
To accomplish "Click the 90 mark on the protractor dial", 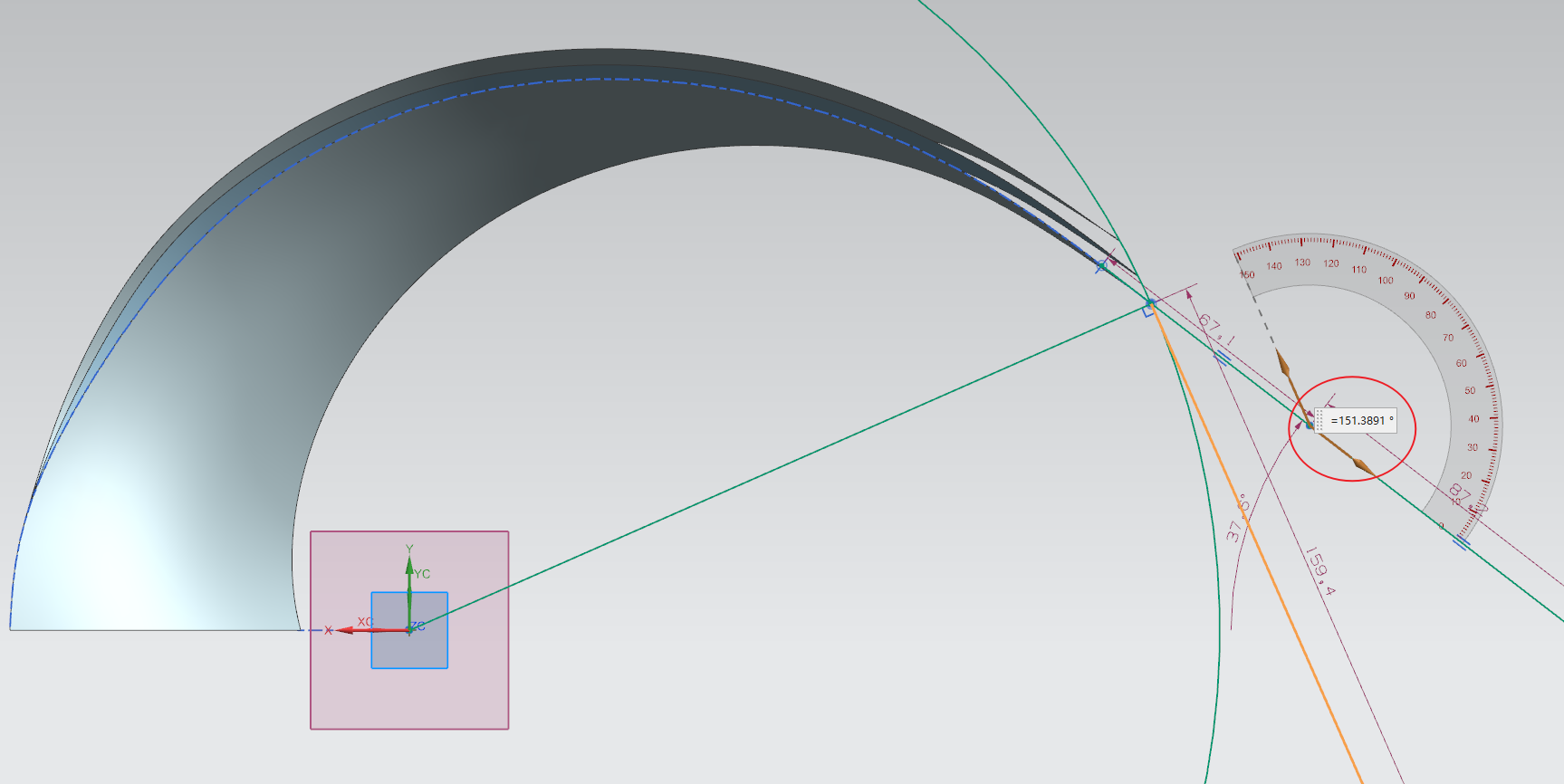I will pyautogui.click(x=1409, y=296).
